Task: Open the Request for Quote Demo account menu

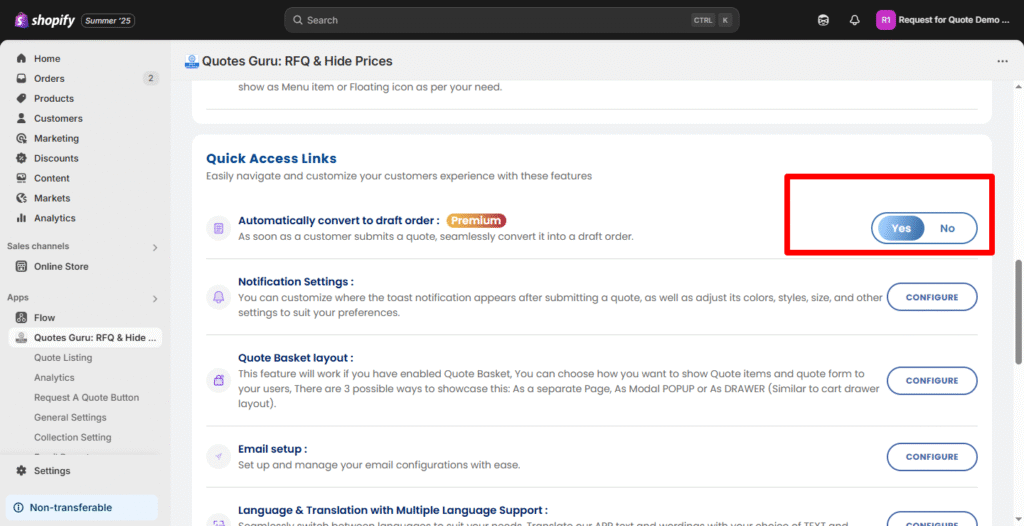Action: coord(944,20)
